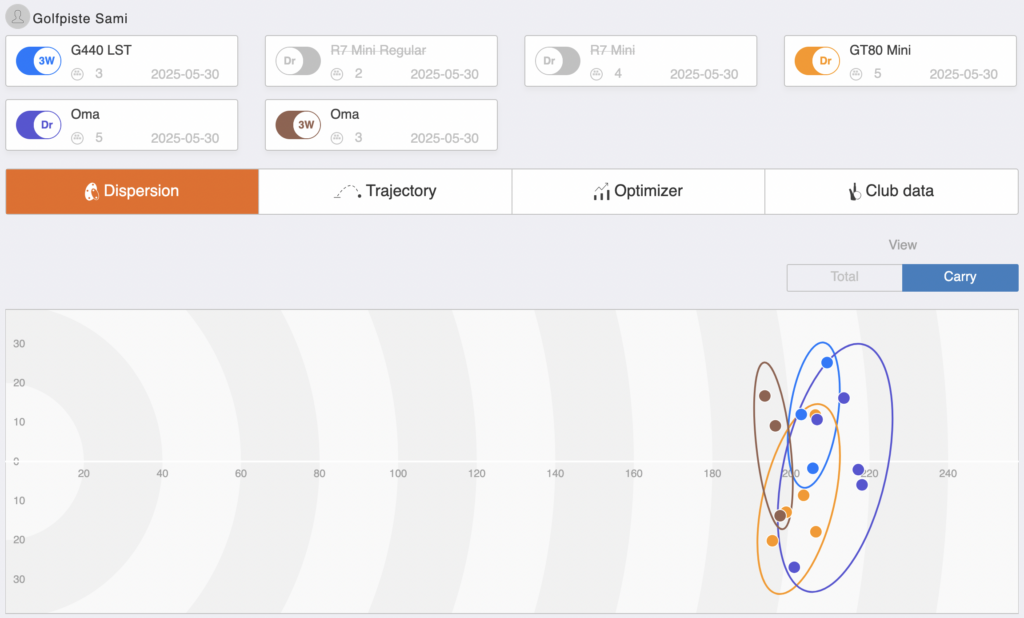Click the Optimizer chart icon
The height and width of the screenshot is (618, 1024).
click(601, 191)
